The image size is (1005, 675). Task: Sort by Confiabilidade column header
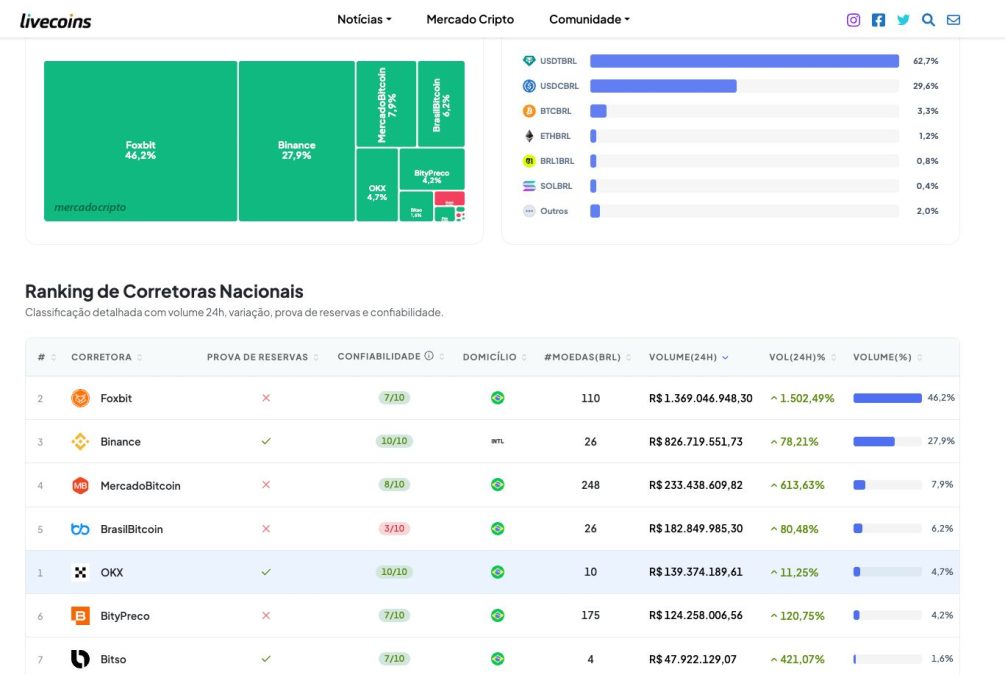[391, 356]
